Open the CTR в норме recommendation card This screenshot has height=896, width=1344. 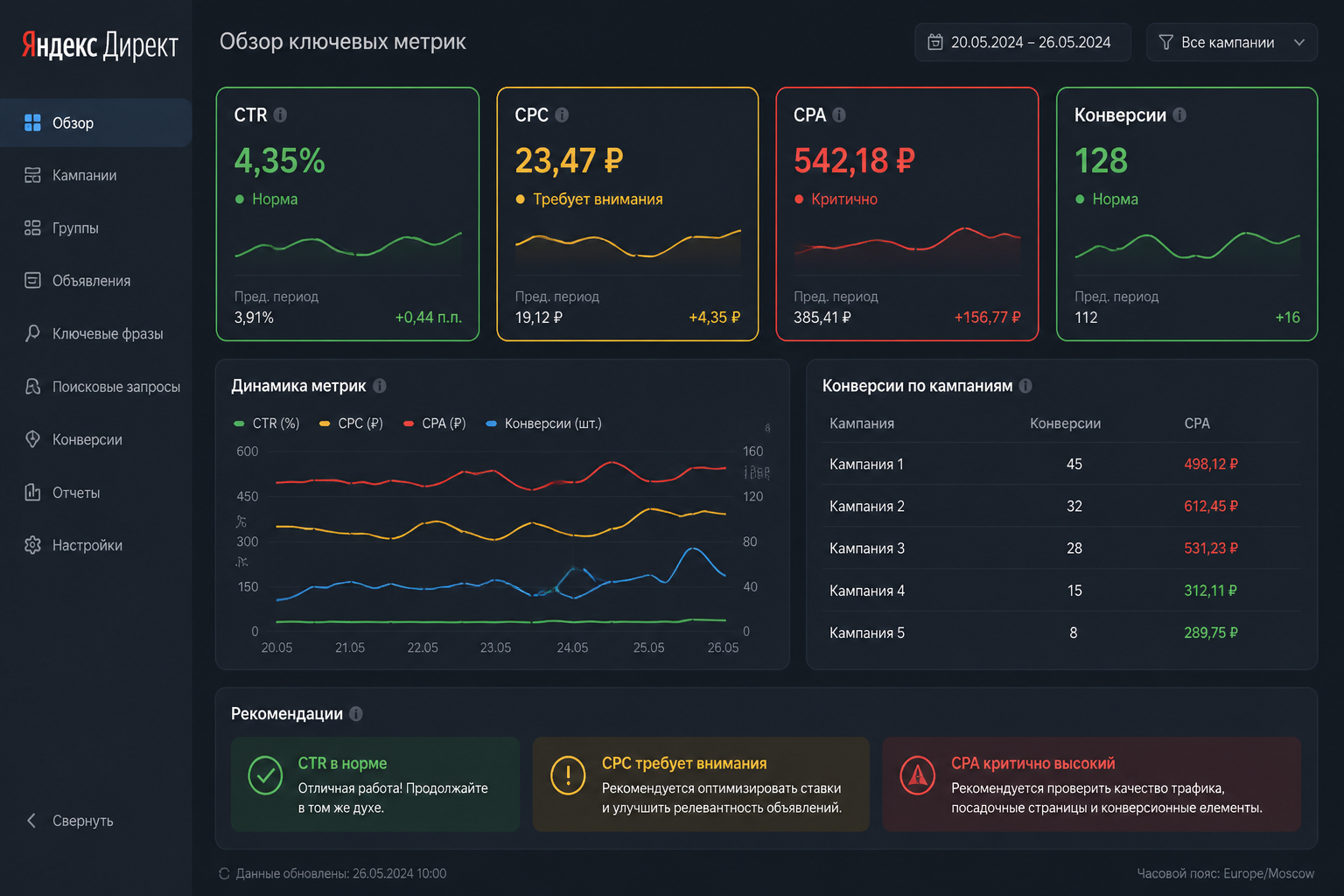375,784
